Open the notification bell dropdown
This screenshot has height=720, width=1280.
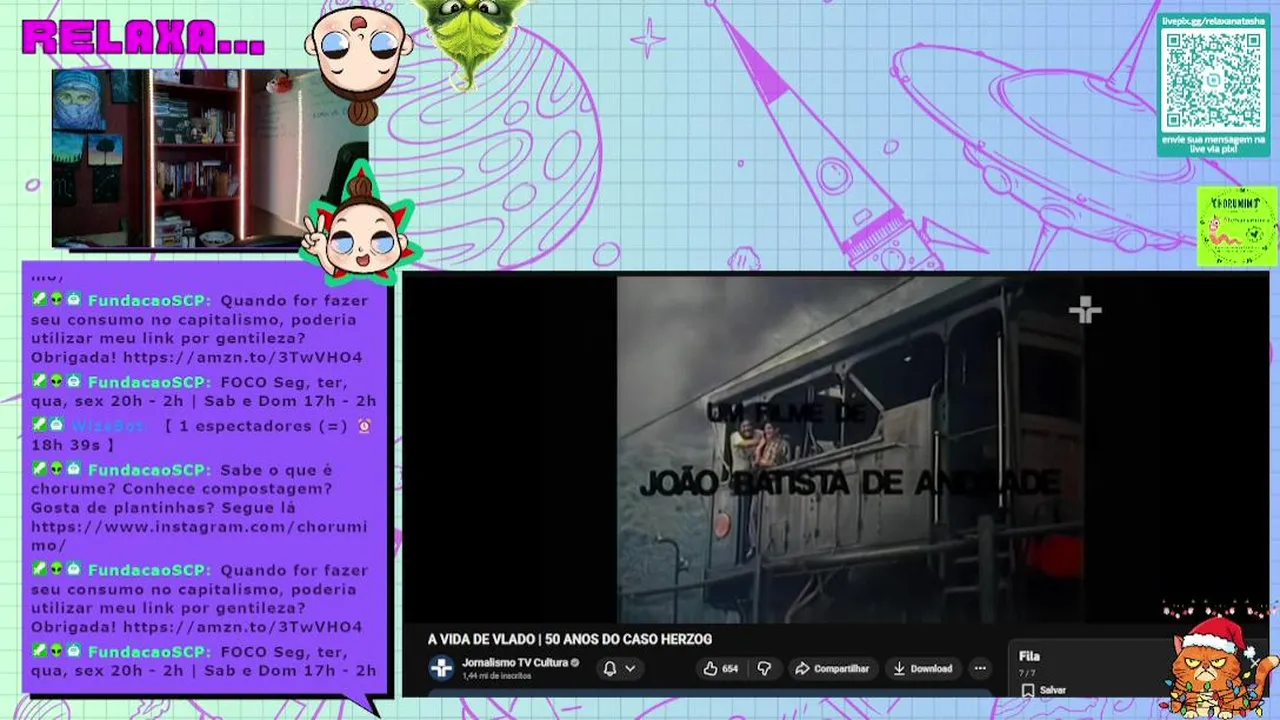pos(618,669)
